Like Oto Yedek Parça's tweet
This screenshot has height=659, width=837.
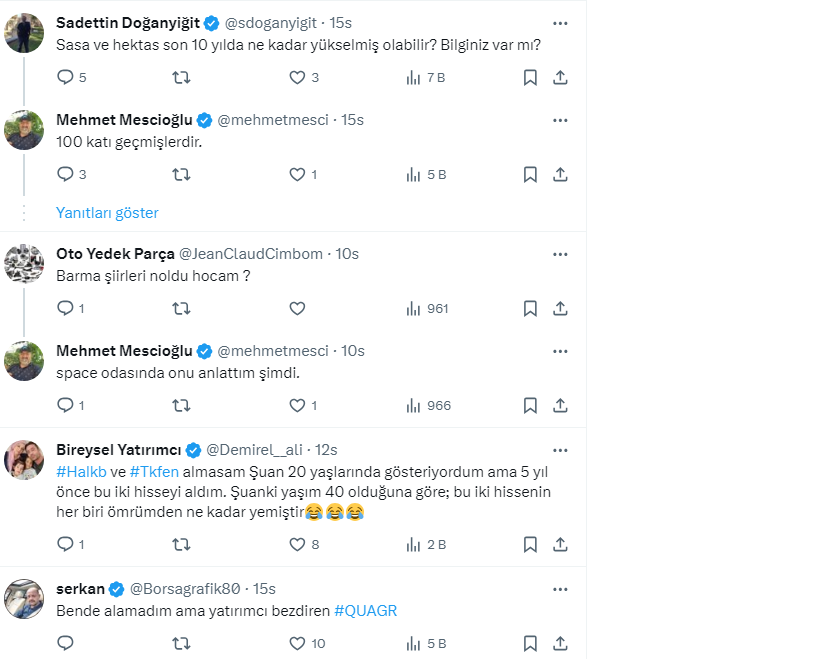(297, 309)
